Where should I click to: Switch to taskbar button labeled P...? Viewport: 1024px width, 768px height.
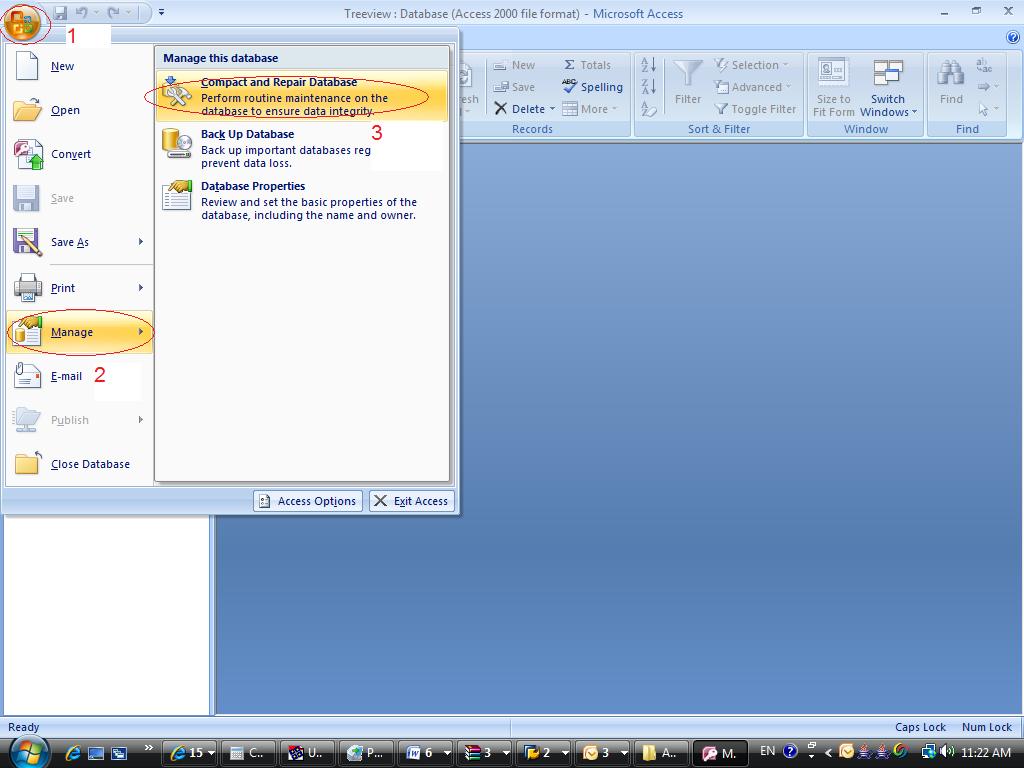click(x=366, y=753)
